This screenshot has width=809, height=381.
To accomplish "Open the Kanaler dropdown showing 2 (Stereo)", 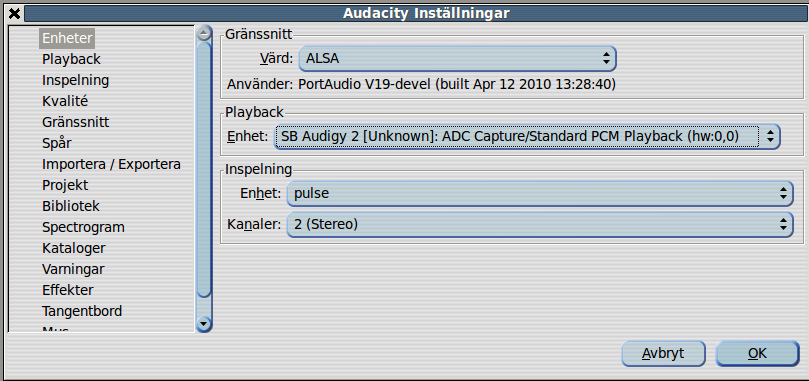I will click(540, 225).
